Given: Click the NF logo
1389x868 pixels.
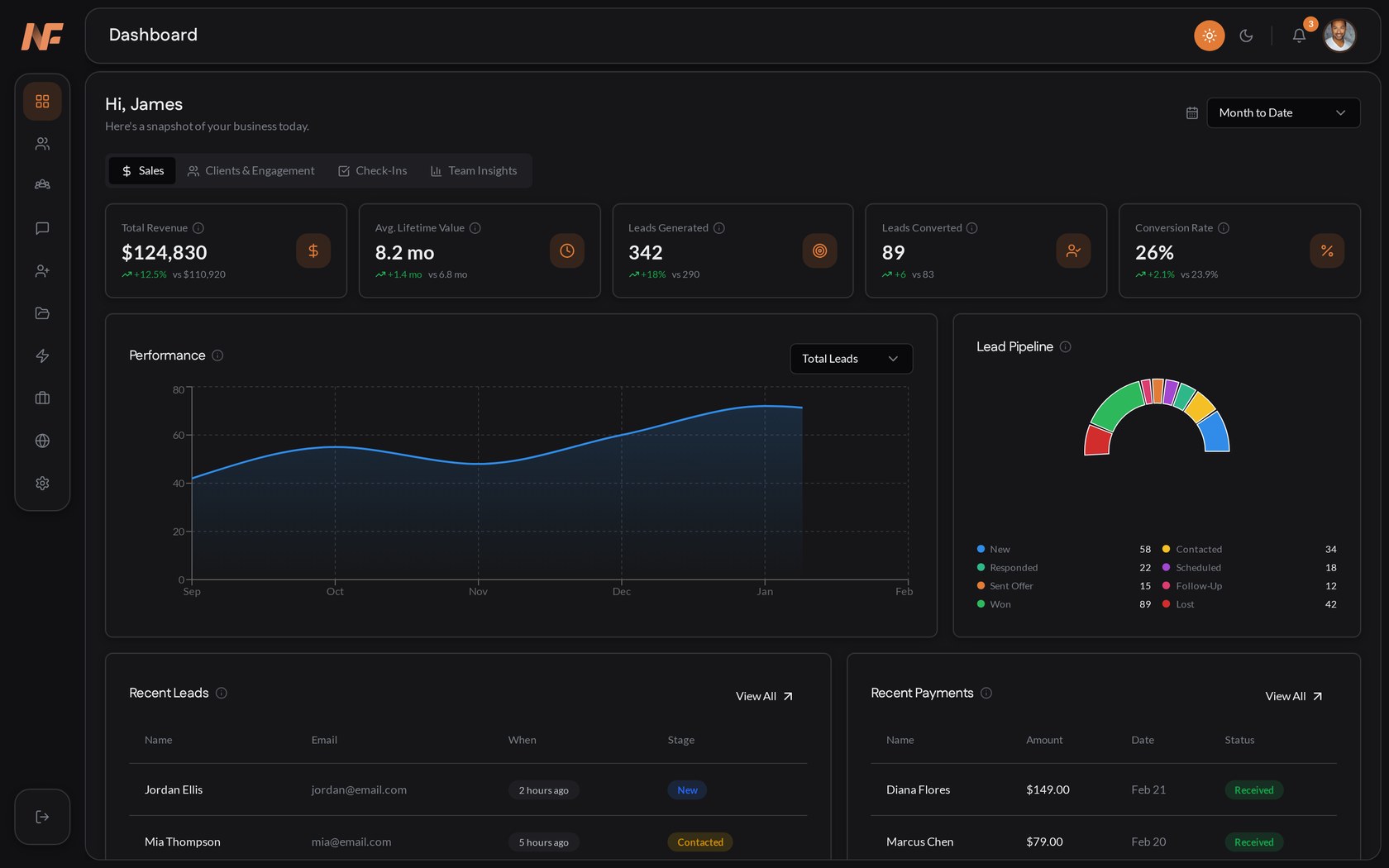Looking at the screenshot, I should 42,36.
